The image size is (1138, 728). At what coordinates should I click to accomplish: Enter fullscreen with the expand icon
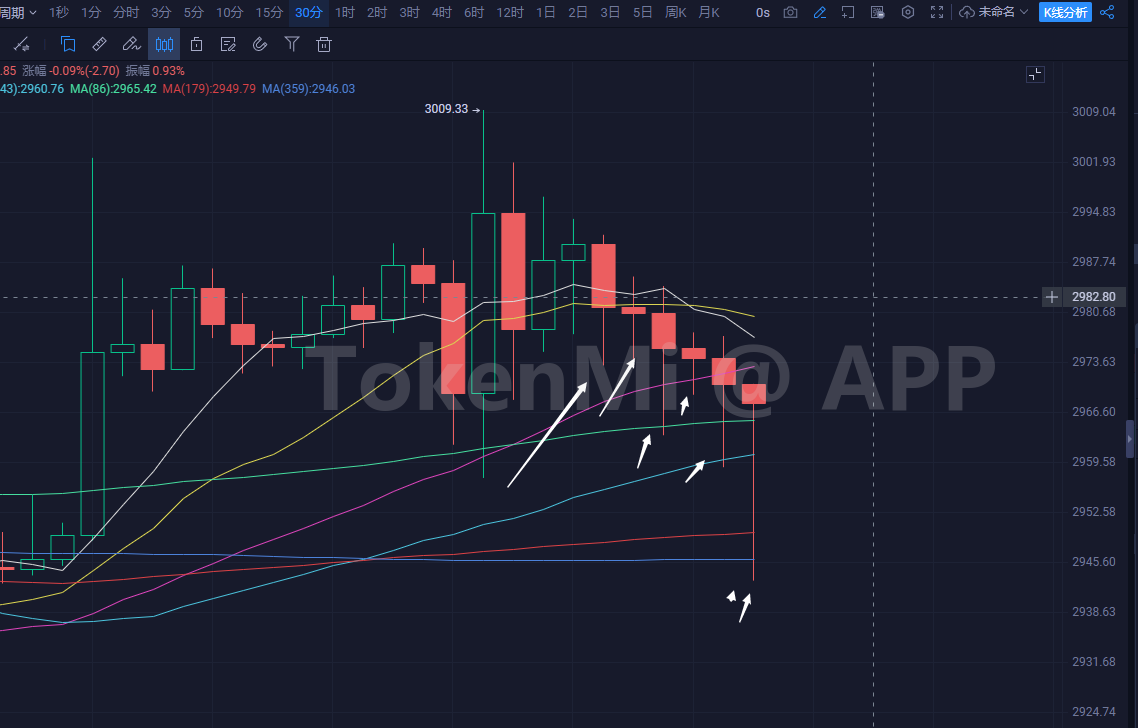tap(937, 12)
